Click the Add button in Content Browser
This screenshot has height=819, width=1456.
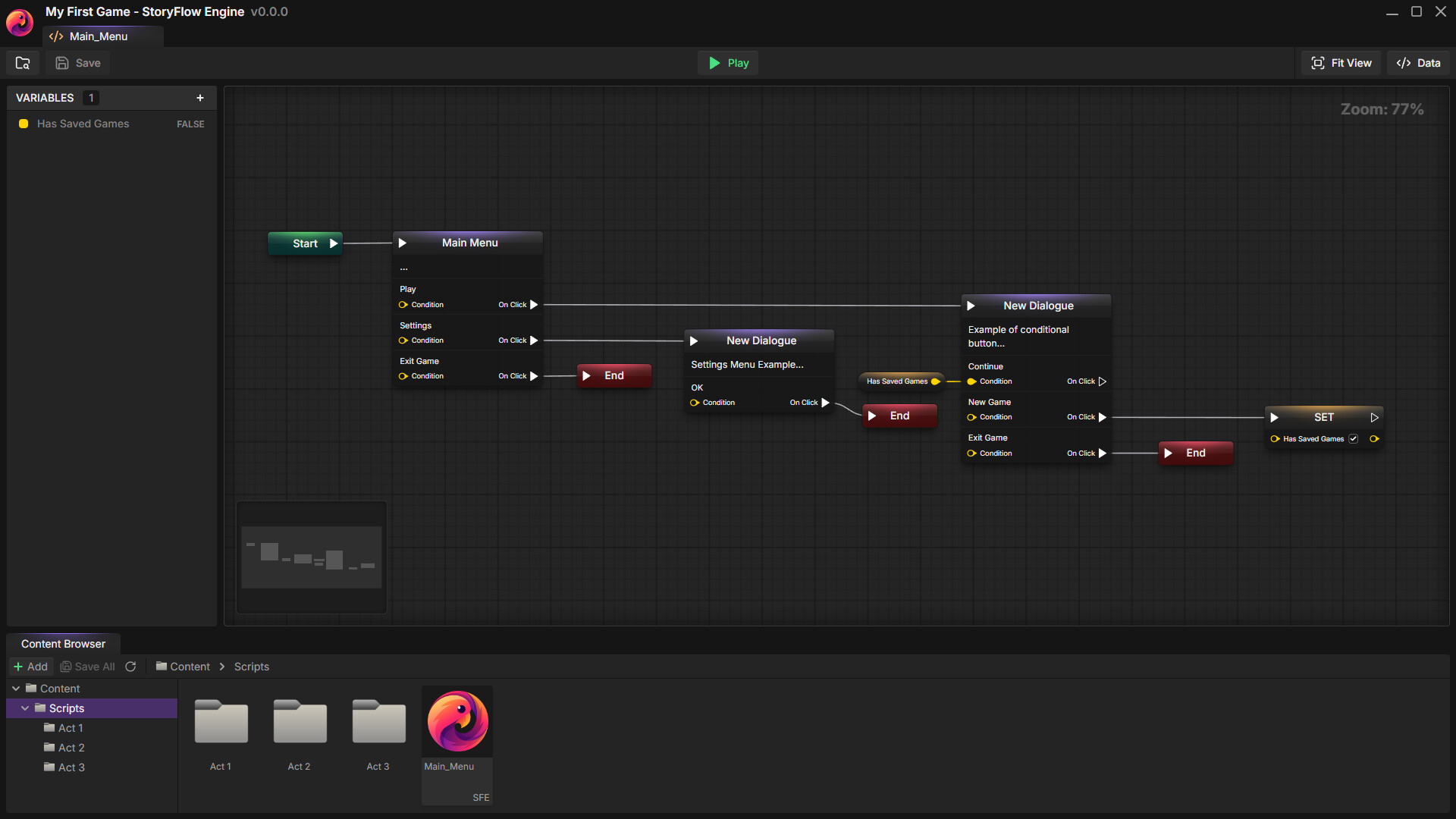(x=30, y=667)
